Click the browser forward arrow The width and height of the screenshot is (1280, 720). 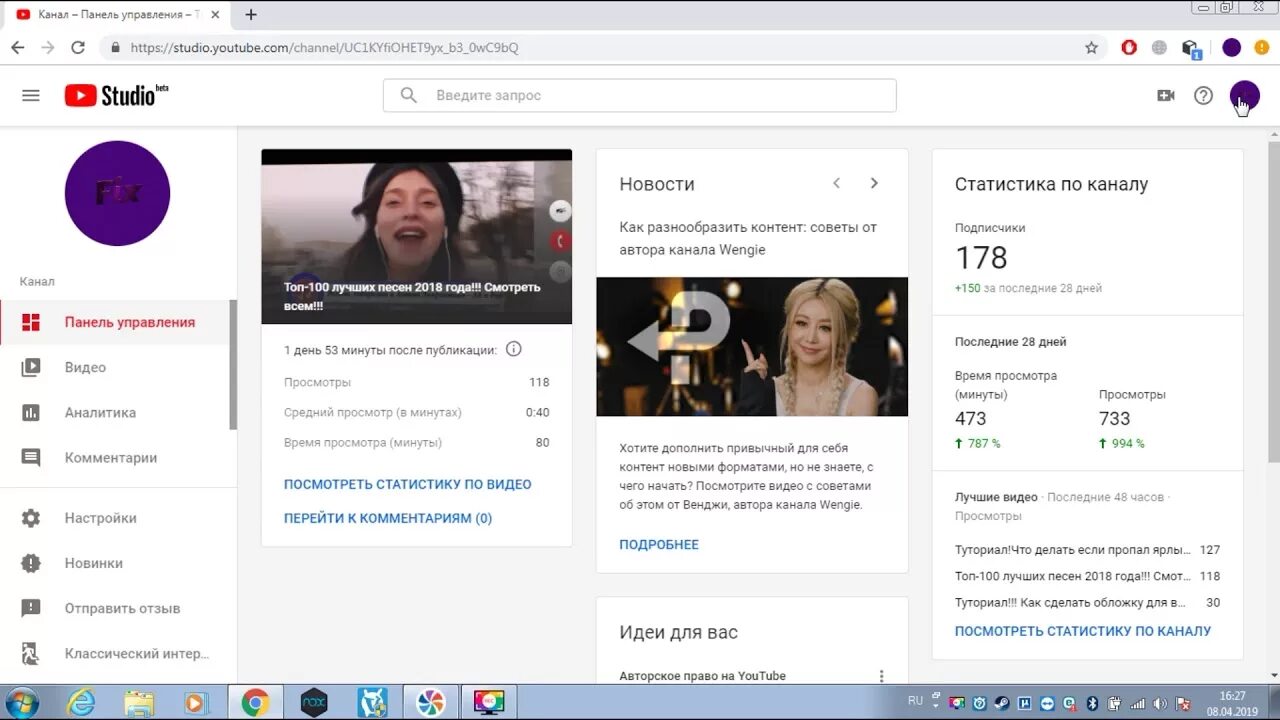48,47
